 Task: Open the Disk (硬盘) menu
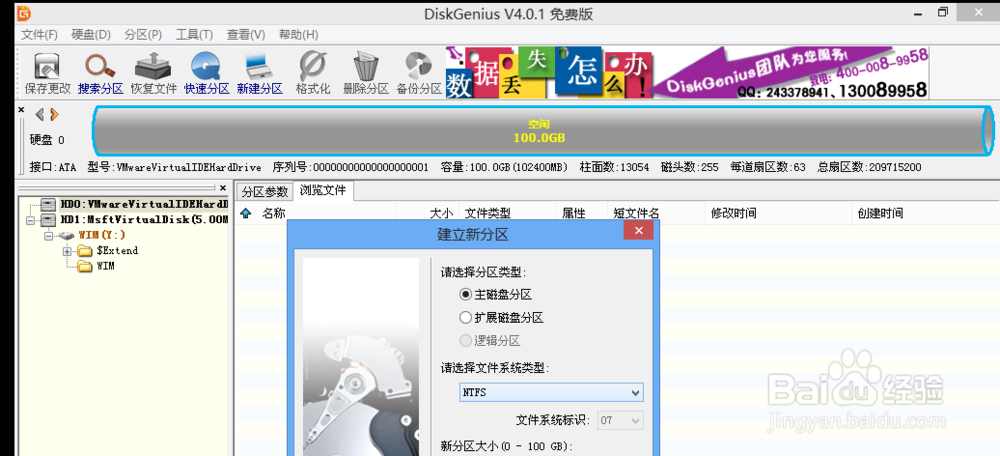(x=91, y=34)
